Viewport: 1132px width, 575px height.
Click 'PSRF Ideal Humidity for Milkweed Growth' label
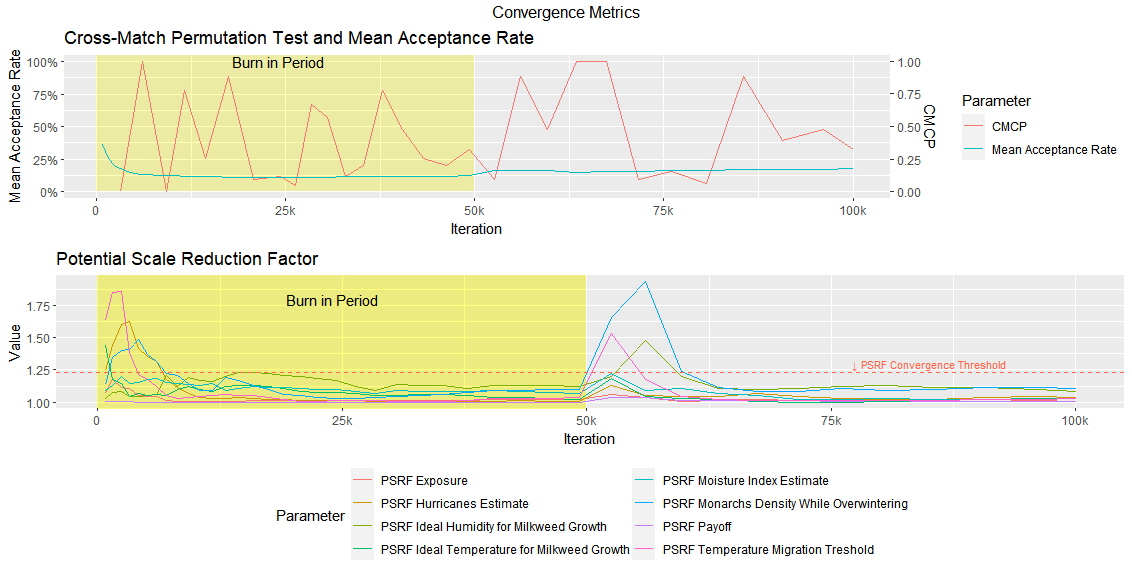(x=494, y=527)
